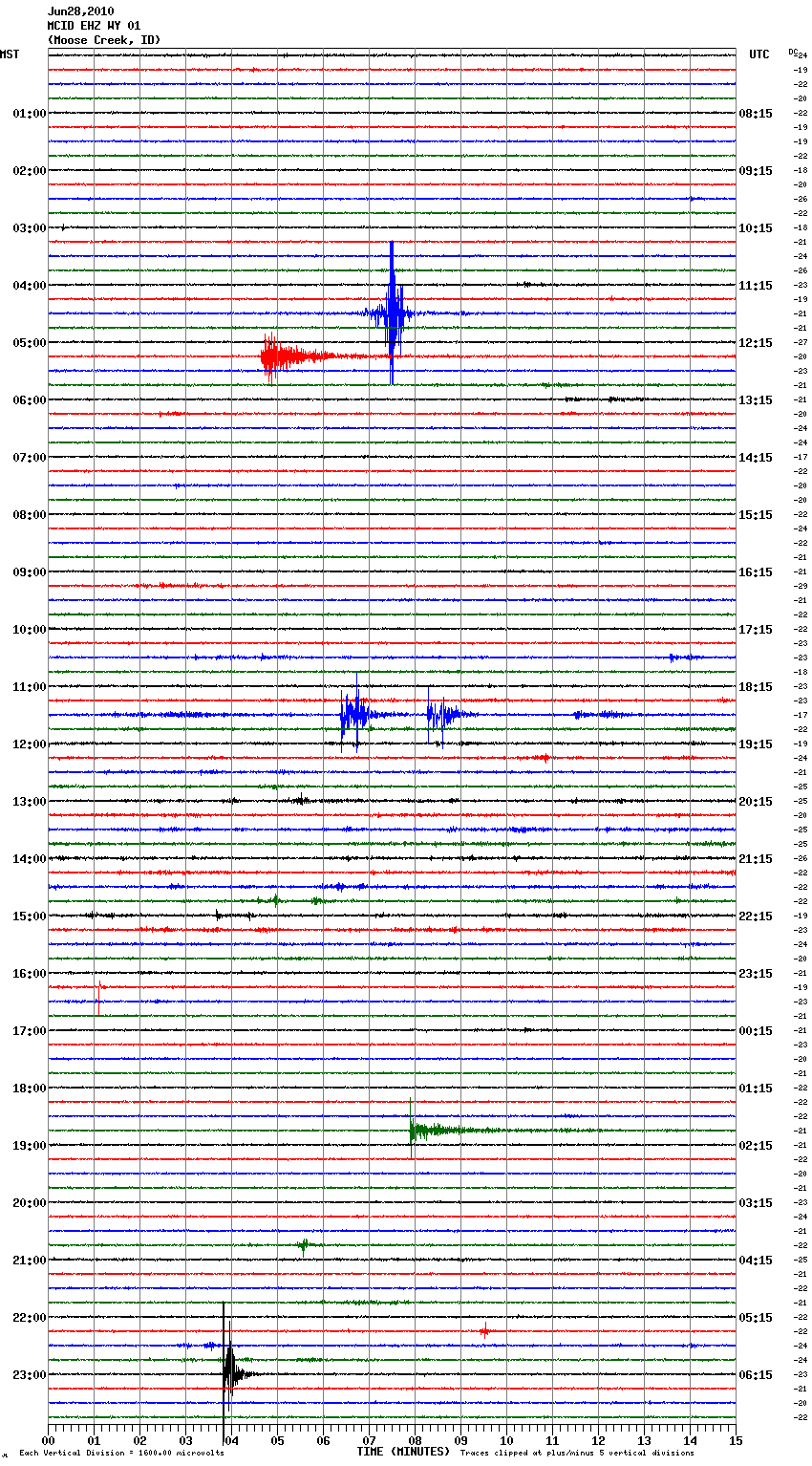Click minute '10' on the bottom time axis
The width and height of the screenshot is (812, 1466).
coord(506,1440)
